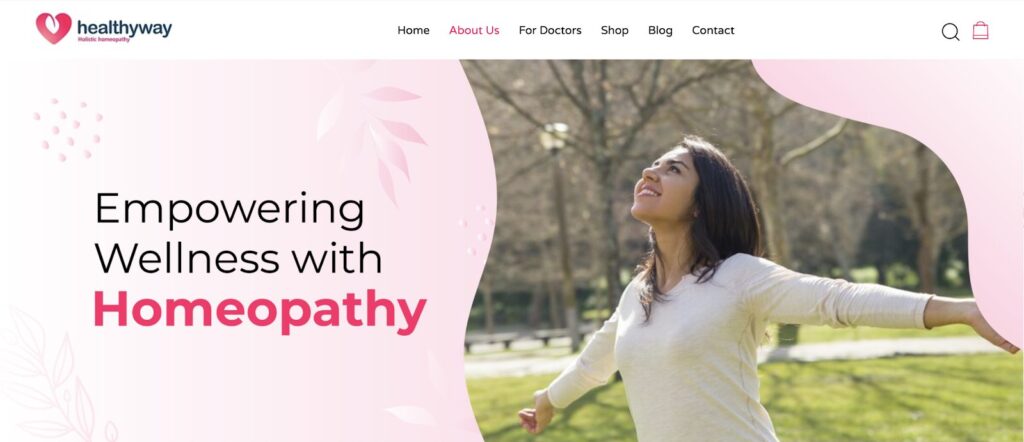Click the healthyway brand name text

[124, 27]
